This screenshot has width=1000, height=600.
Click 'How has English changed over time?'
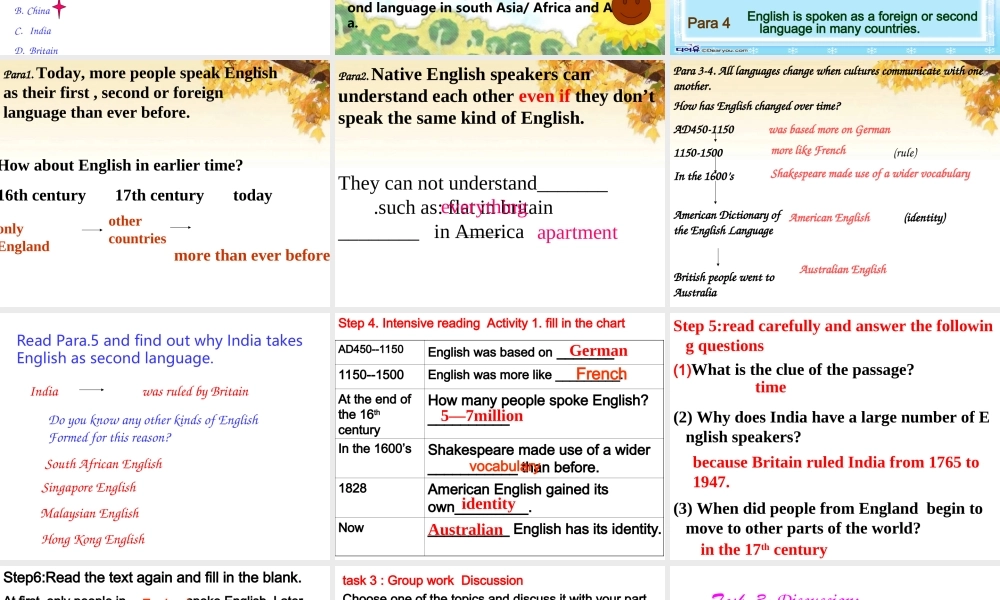click(x=757, y=106)
